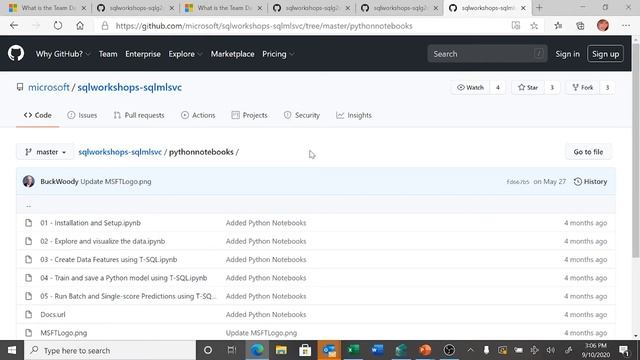Switch to the Issues tab
This screenshot has height=360, width=640.
(82, 115)
